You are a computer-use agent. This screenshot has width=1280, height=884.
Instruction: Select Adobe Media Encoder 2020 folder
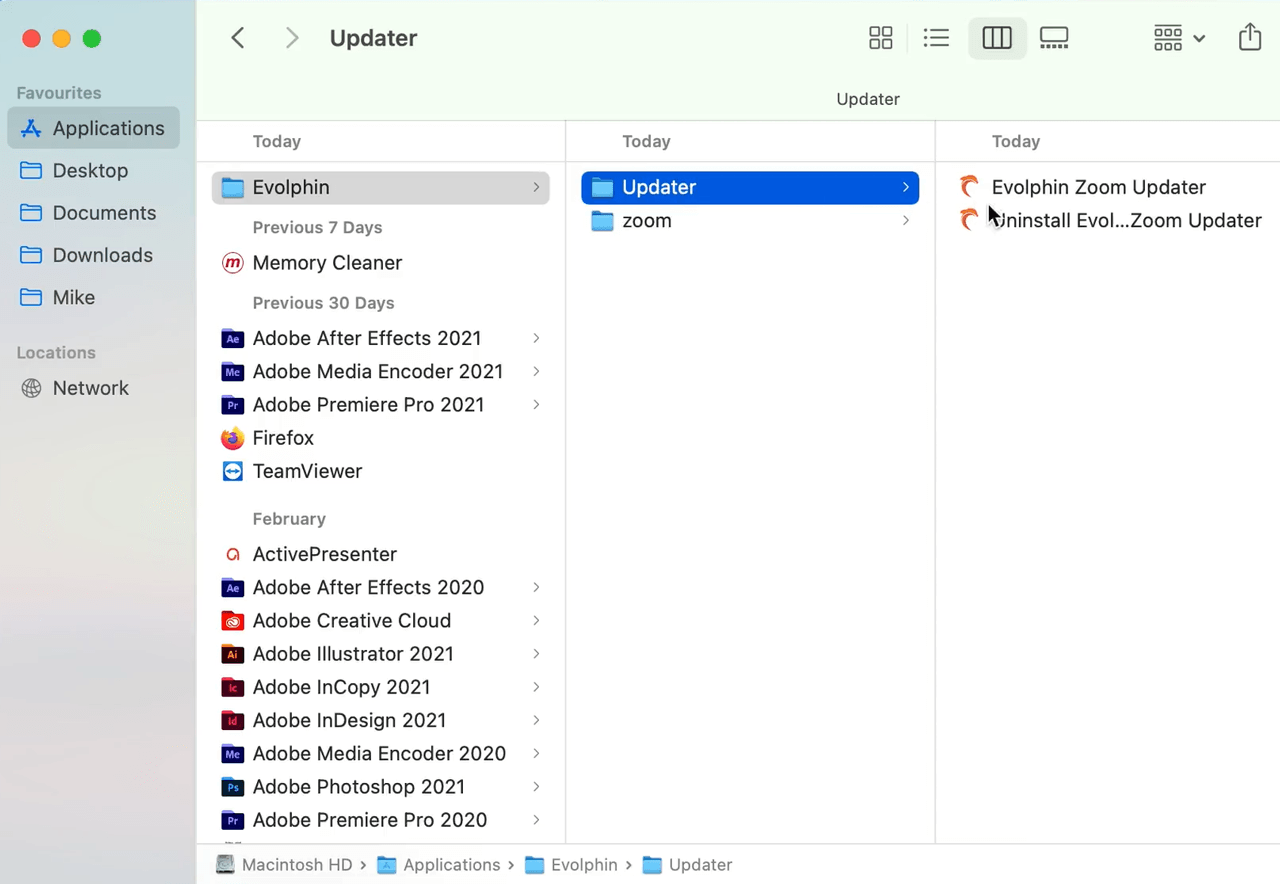click(x=380, y=753)
